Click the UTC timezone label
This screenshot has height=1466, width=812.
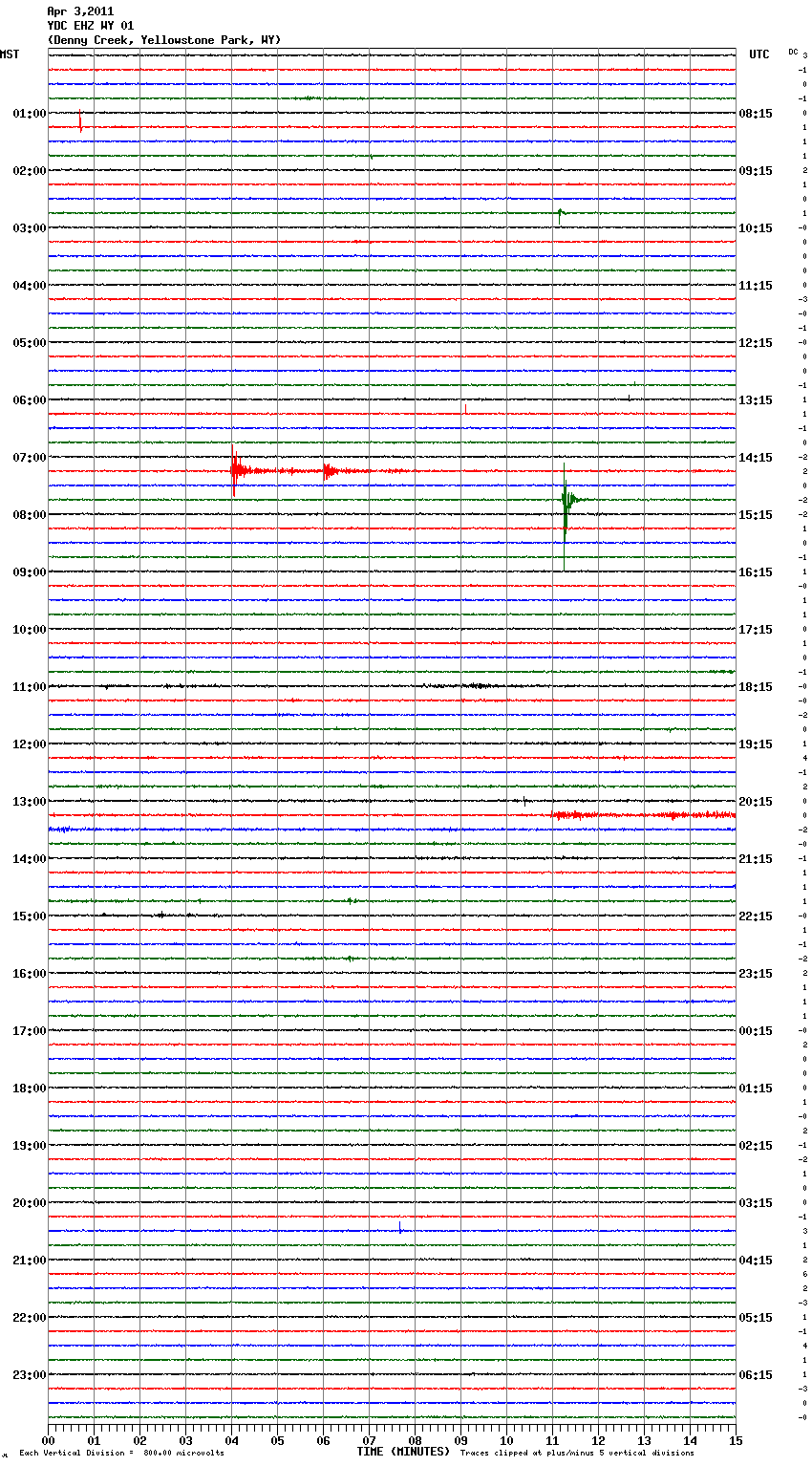pos(759,54)
